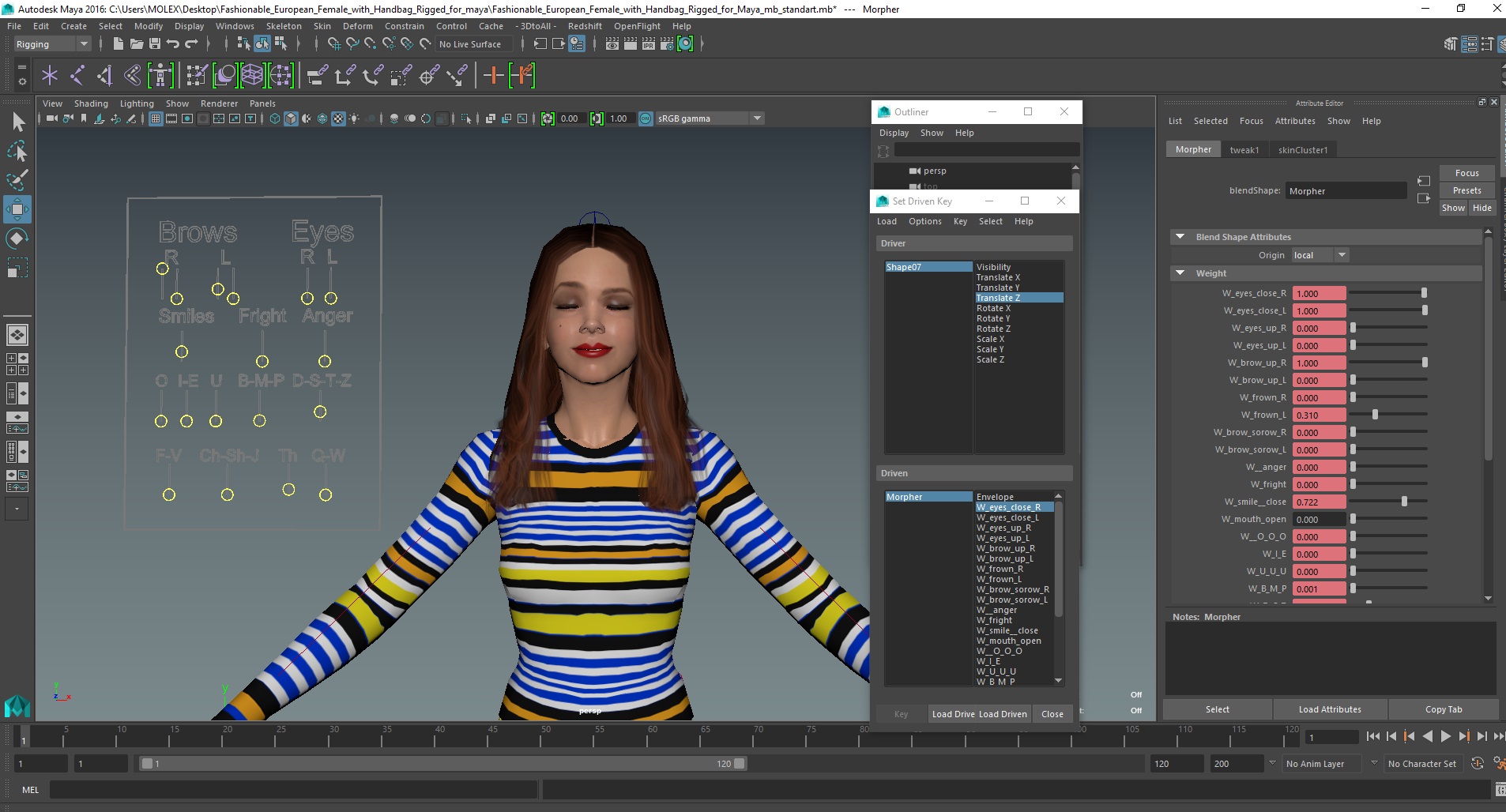Toggle Isolate Select in viewport toolbar
This screenshot has width=1506, height=812.
[x=466, y=118]
